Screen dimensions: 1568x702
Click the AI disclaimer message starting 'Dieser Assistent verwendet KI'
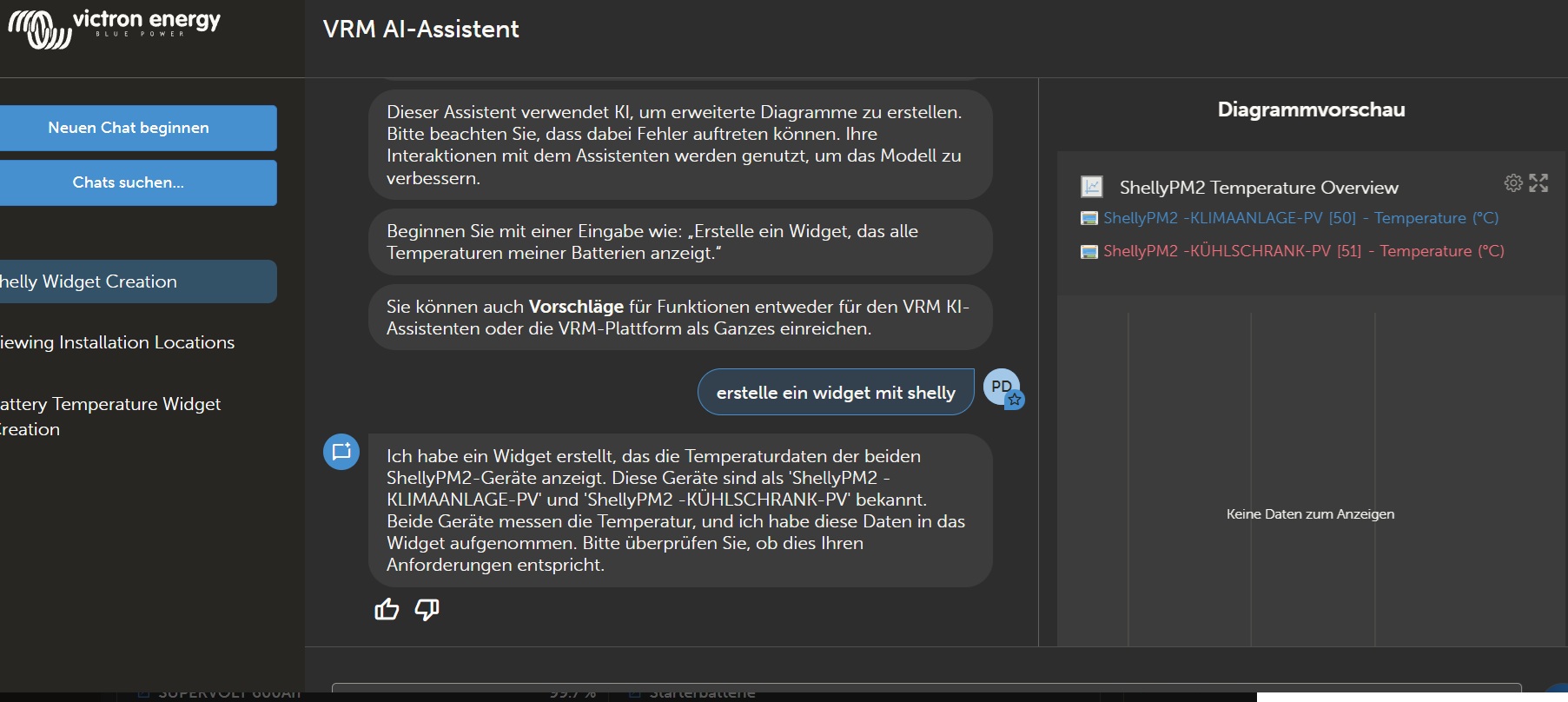pyautogui.click(x=680, y=145)
